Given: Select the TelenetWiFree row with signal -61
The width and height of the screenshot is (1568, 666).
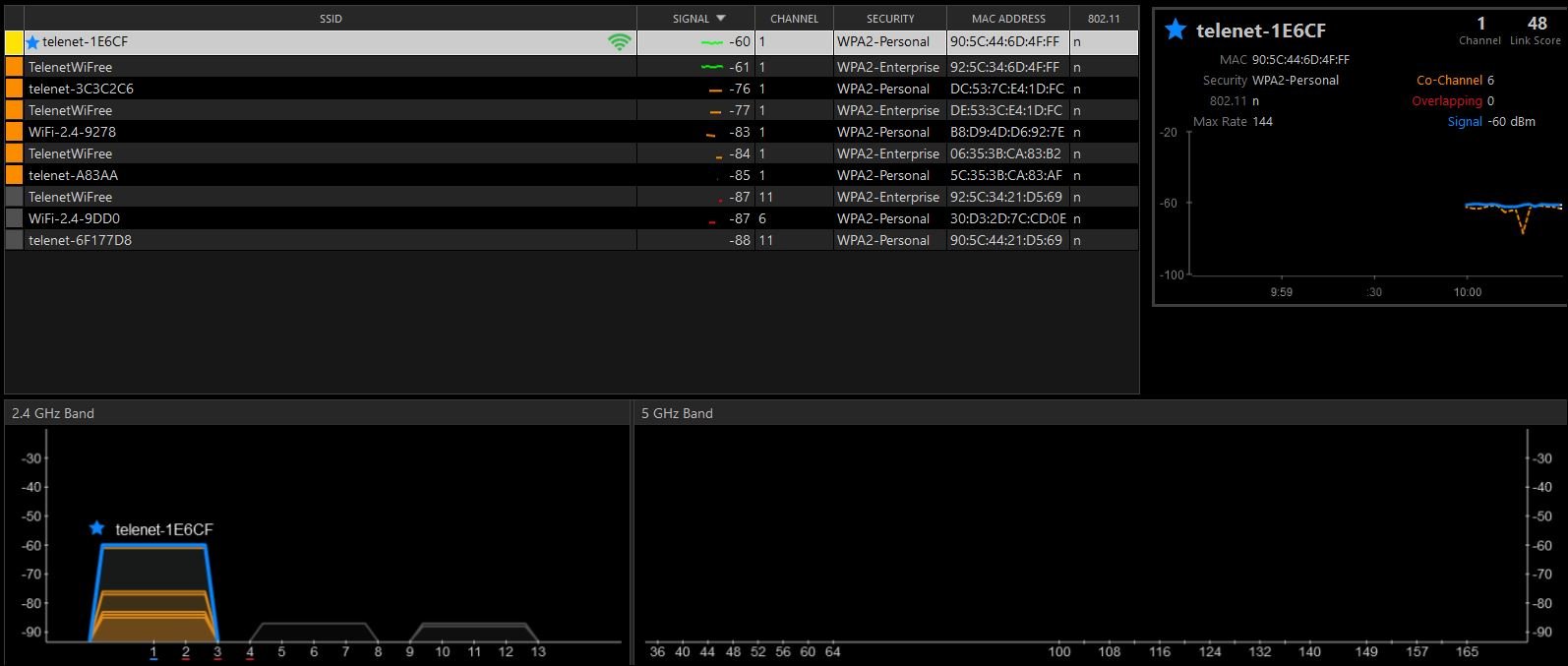Looking at the screenshot, I should [572, 67].
